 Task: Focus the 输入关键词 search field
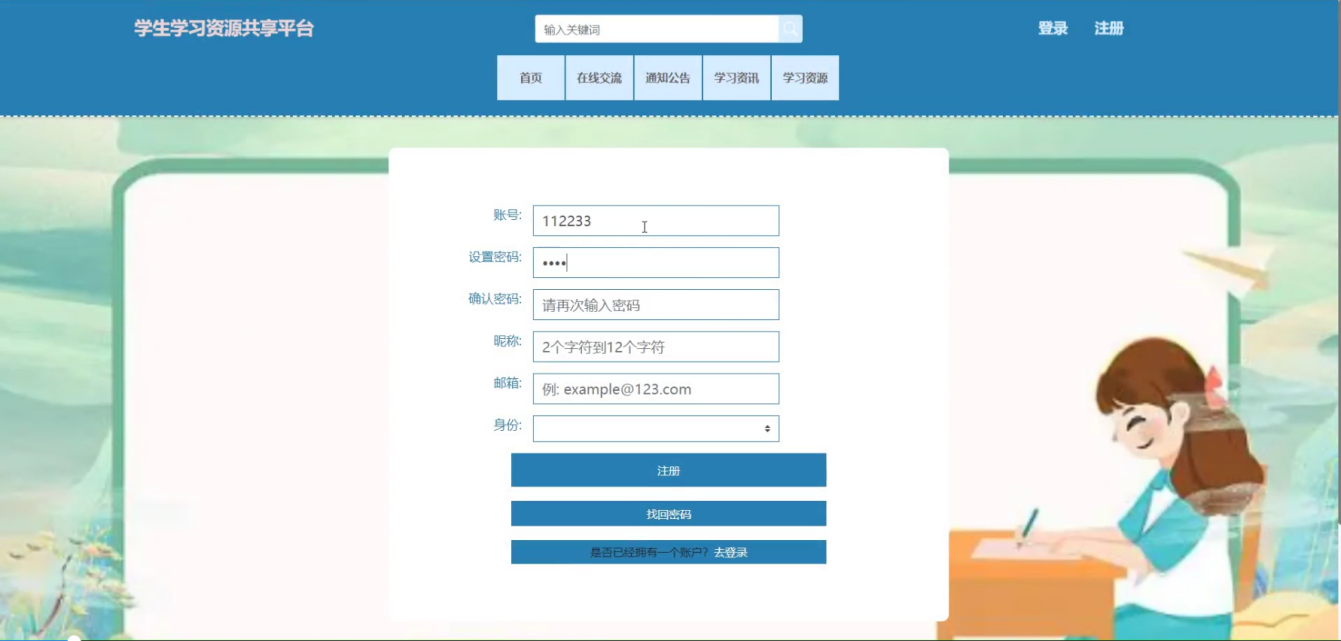click(x=657, y=29)
